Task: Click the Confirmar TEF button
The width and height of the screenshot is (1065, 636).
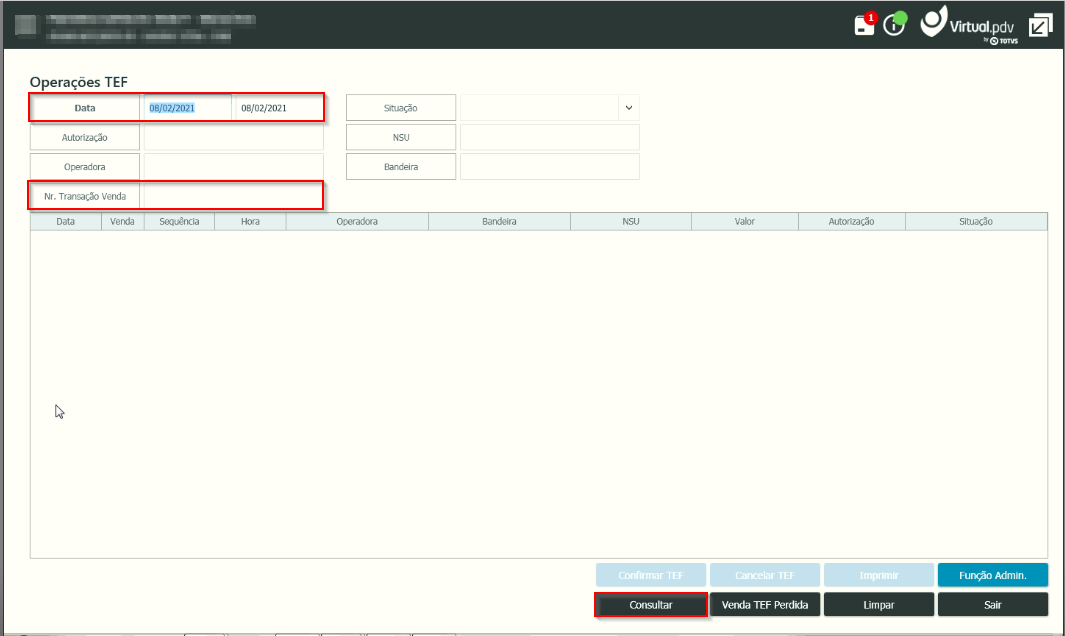Action: (x=651, y=575)
